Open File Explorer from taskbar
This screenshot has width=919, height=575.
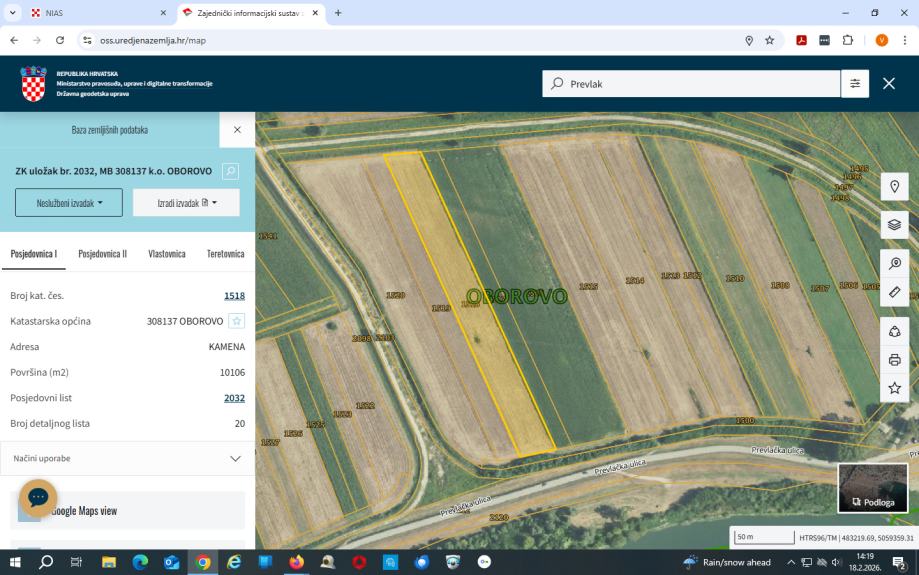click(108, 563)
